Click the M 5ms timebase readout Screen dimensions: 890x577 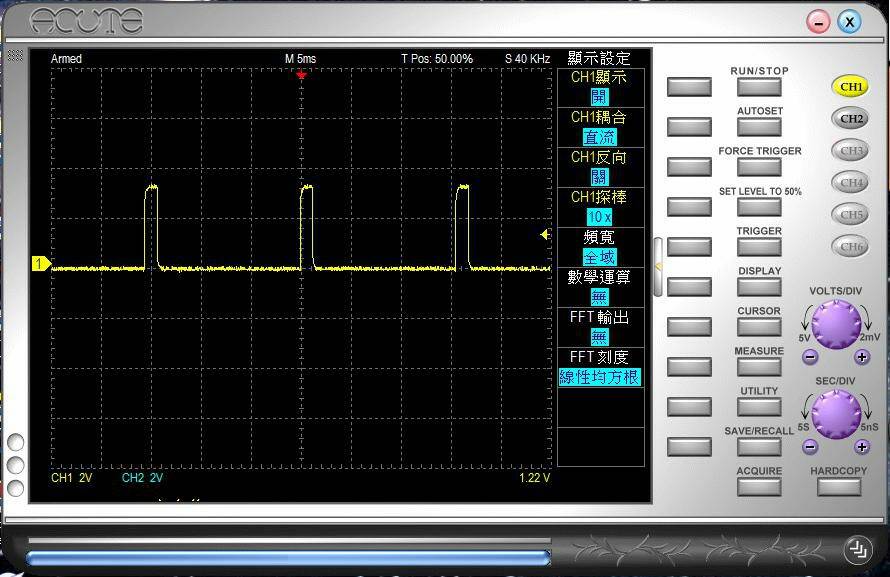(x=300, y=58)
